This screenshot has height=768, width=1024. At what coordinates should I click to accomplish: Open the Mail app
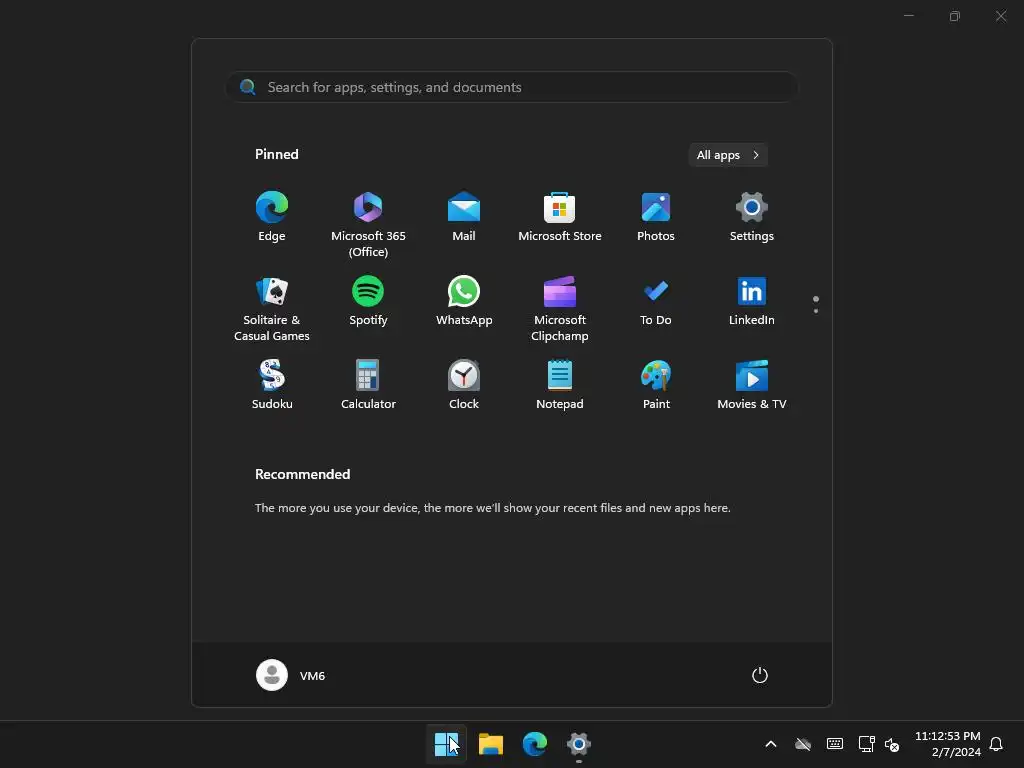pyautogui.click(x=464, y=217)
